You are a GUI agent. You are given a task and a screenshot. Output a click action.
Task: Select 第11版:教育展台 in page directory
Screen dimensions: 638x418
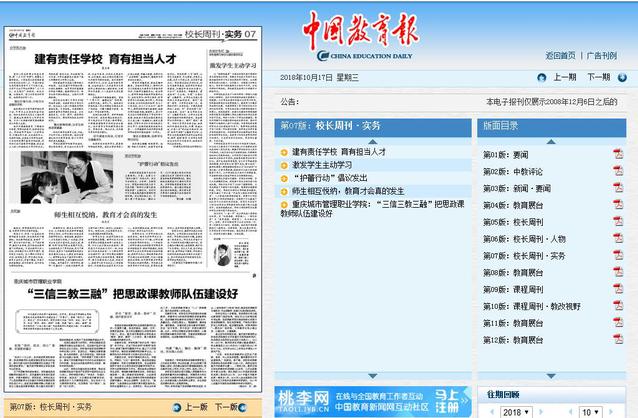(x=513, y=323)
